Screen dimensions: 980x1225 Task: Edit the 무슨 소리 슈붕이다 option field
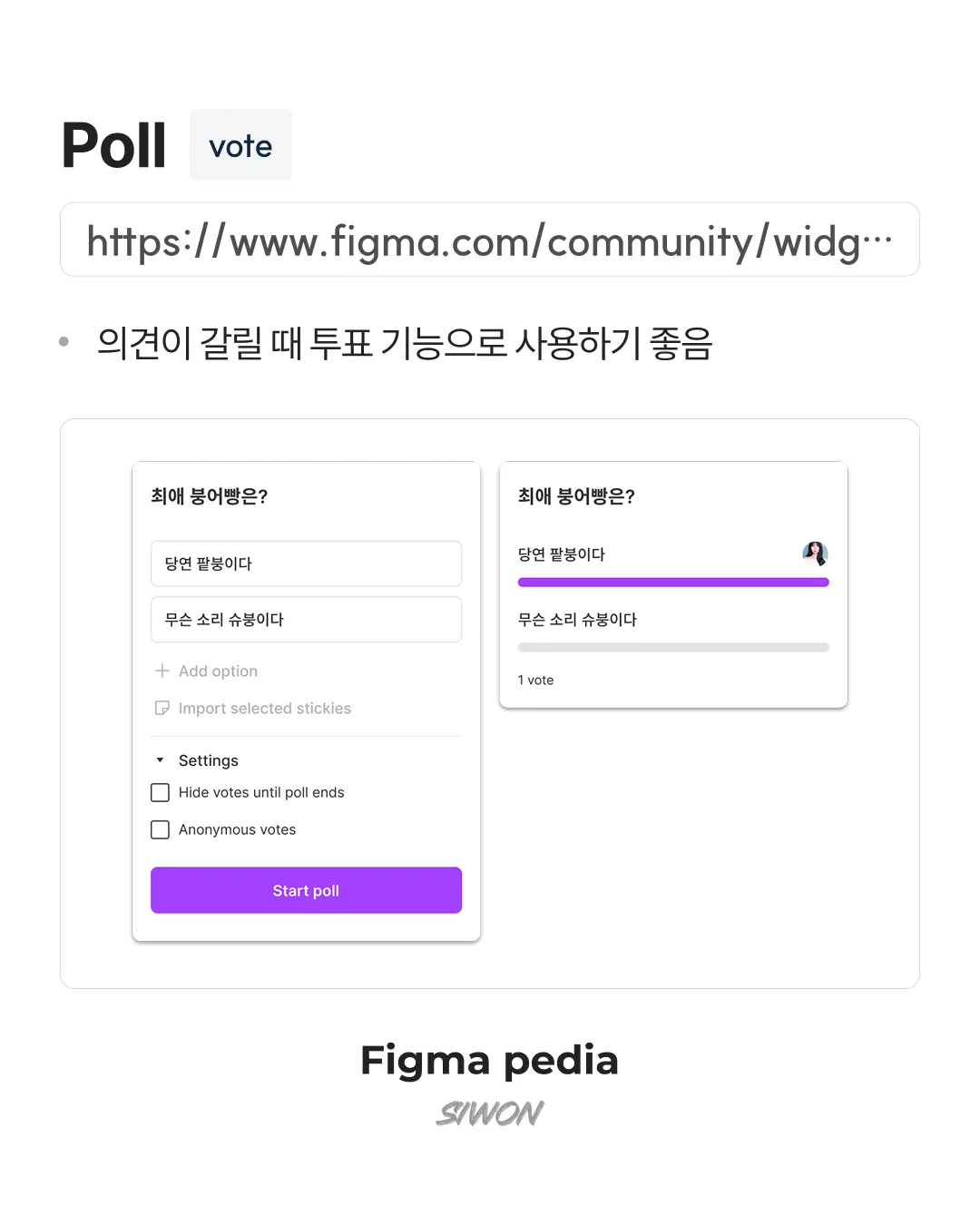(306, 620)
